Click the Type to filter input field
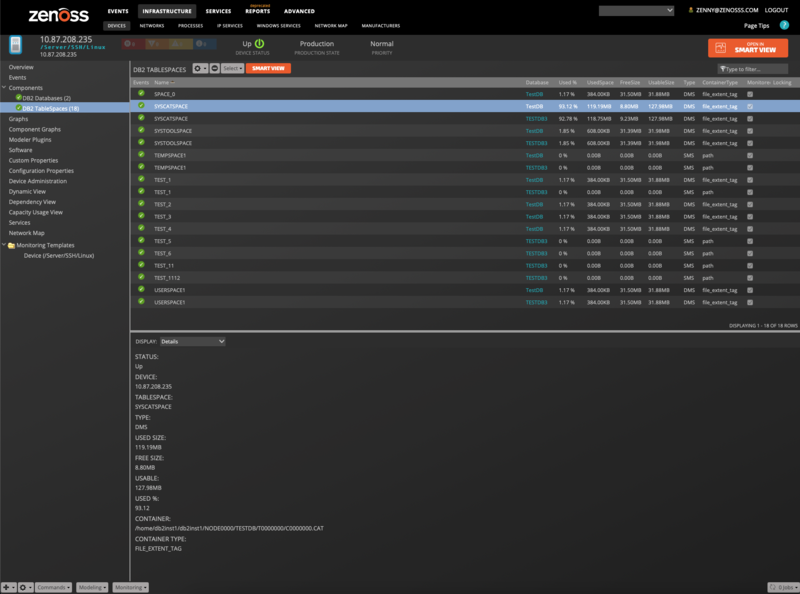Screen dimensions: 800x594 coord(753,69)
